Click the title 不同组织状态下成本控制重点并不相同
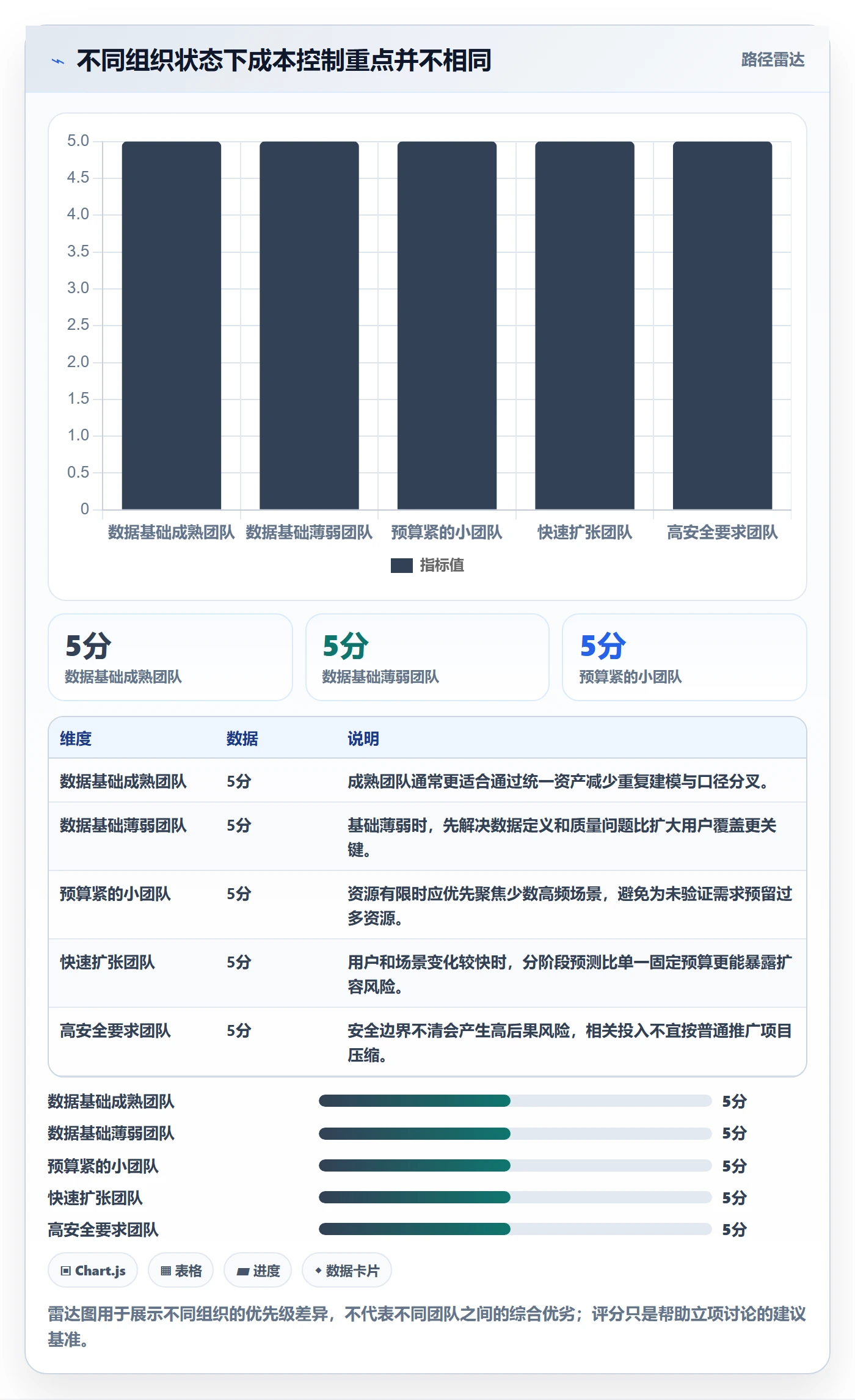Viewport: 855px width, 1400px height. 284,60
